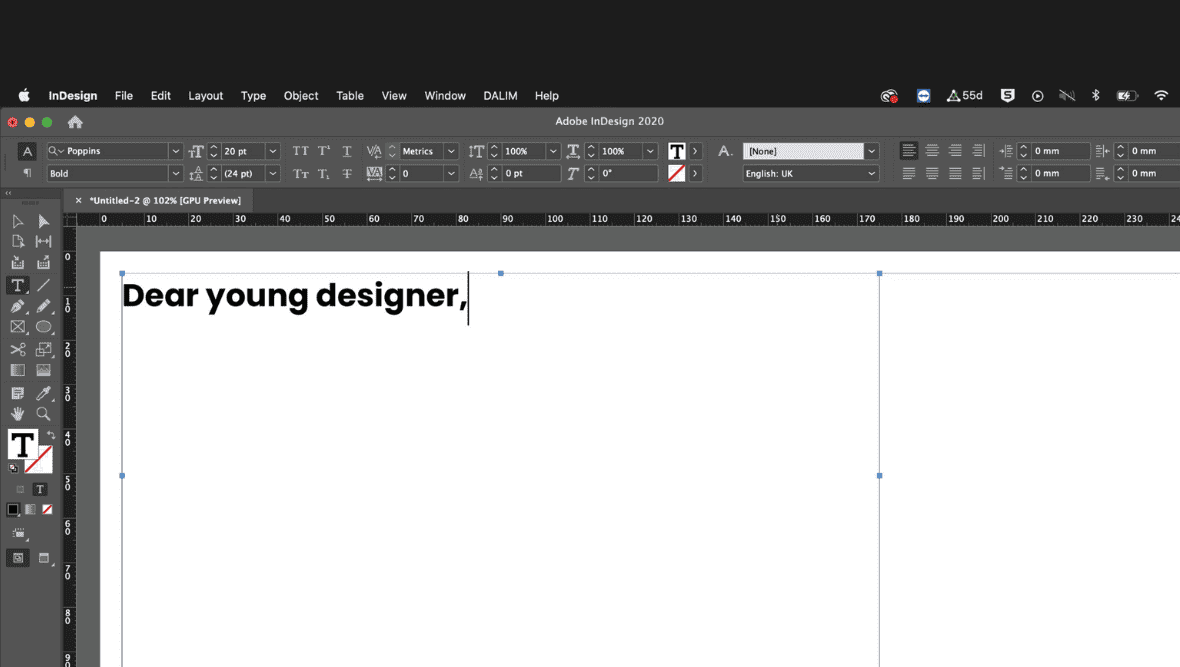
Task: Select the Scissors tool
Action: pos(17,349)
